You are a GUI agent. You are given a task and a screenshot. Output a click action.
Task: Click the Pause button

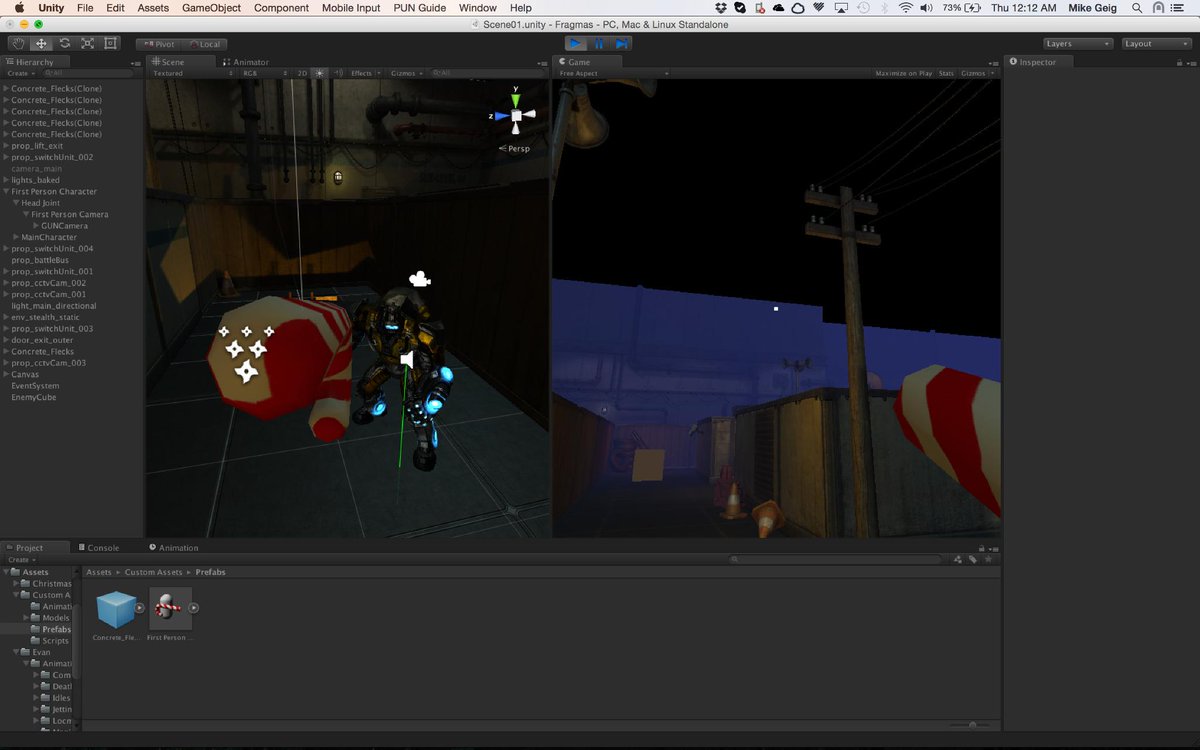point(599,44)
